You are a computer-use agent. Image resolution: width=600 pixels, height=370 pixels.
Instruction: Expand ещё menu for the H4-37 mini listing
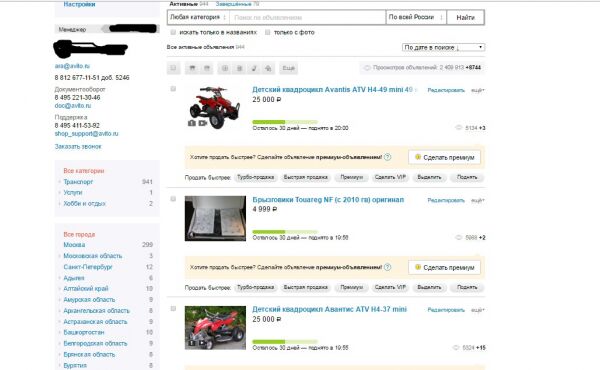click(478, 310)
